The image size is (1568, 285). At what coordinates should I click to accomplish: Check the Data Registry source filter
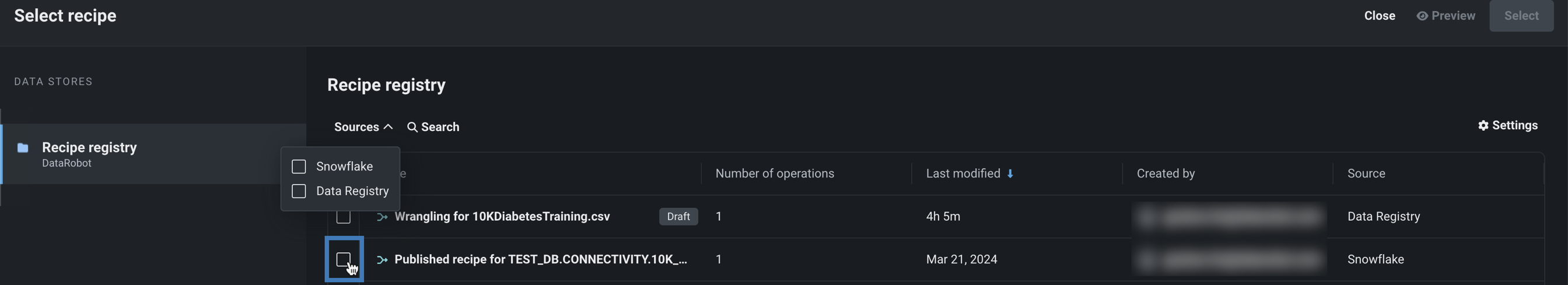[x=299, y=191]
